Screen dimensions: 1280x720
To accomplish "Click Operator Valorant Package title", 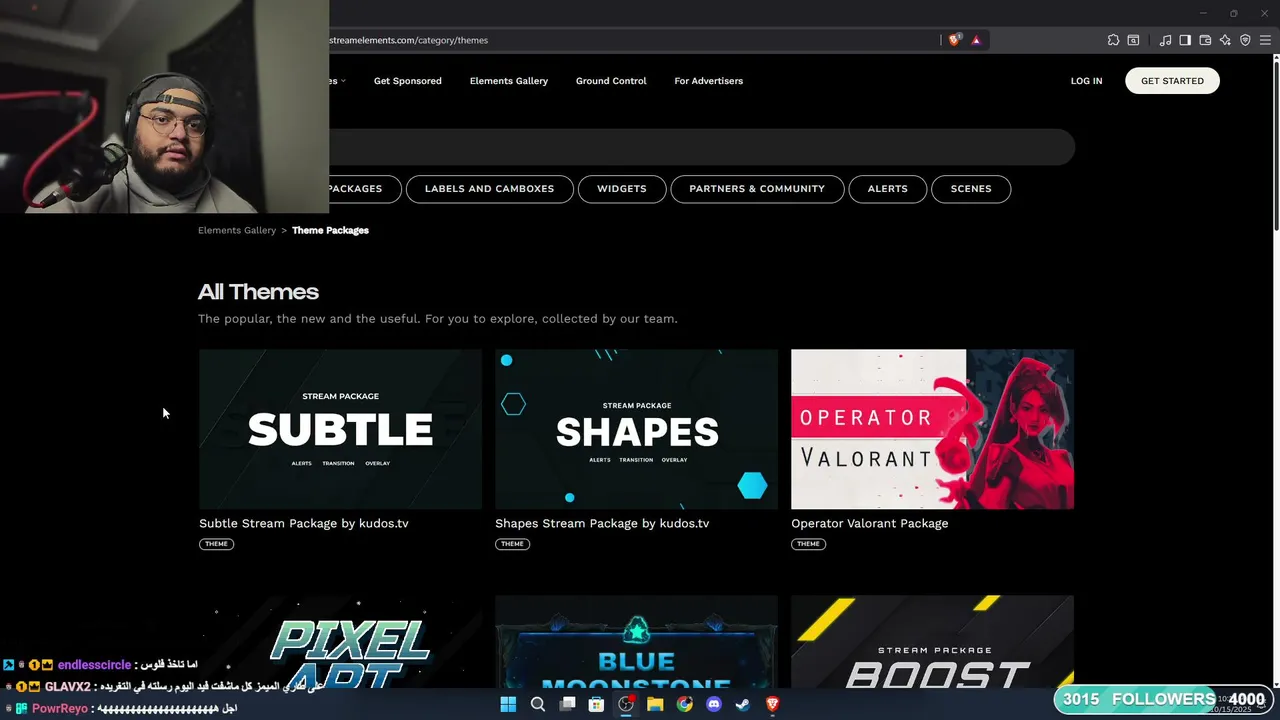I will 870,523.
